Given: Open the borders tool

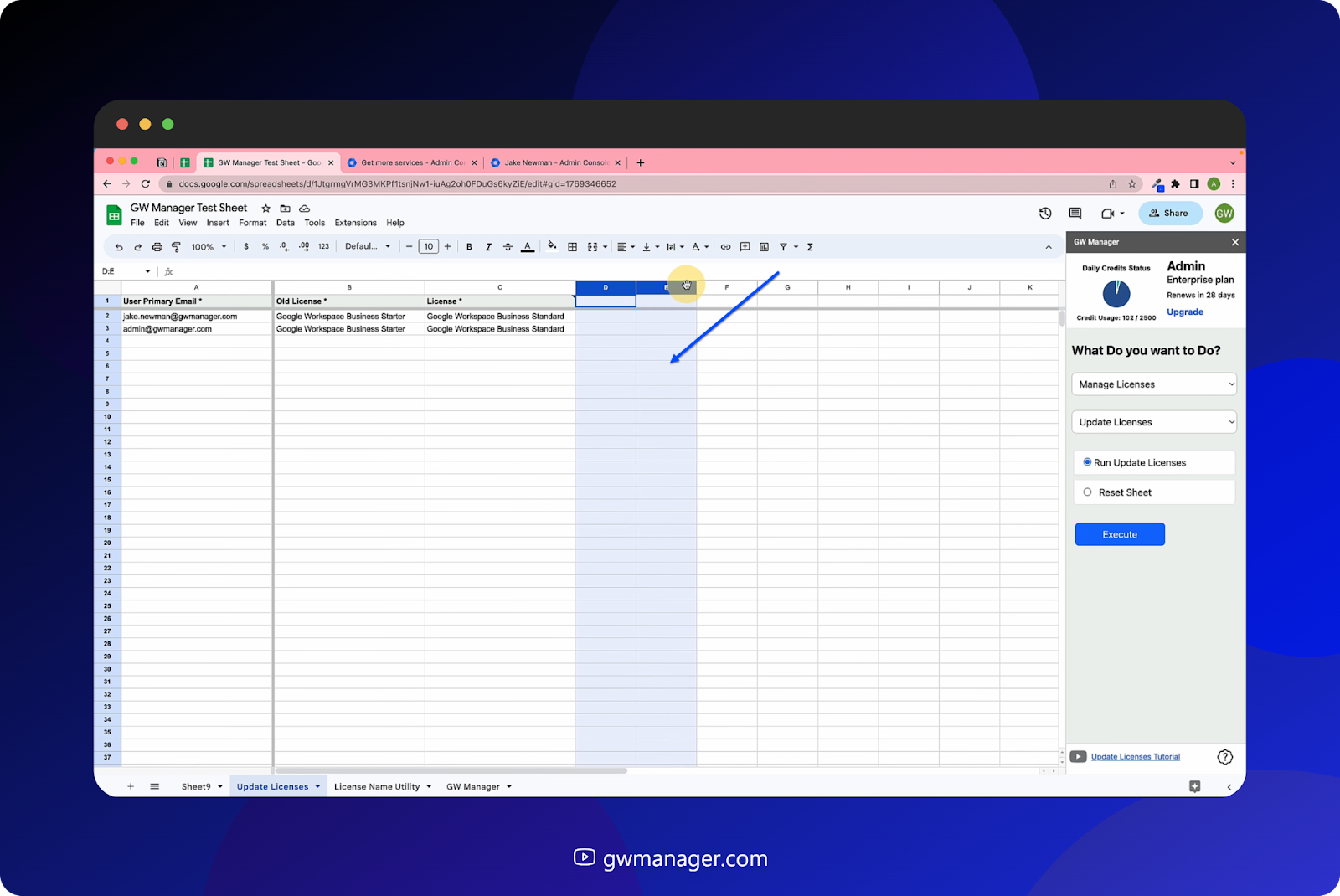Looking at the screenshot, I should 573,247.
